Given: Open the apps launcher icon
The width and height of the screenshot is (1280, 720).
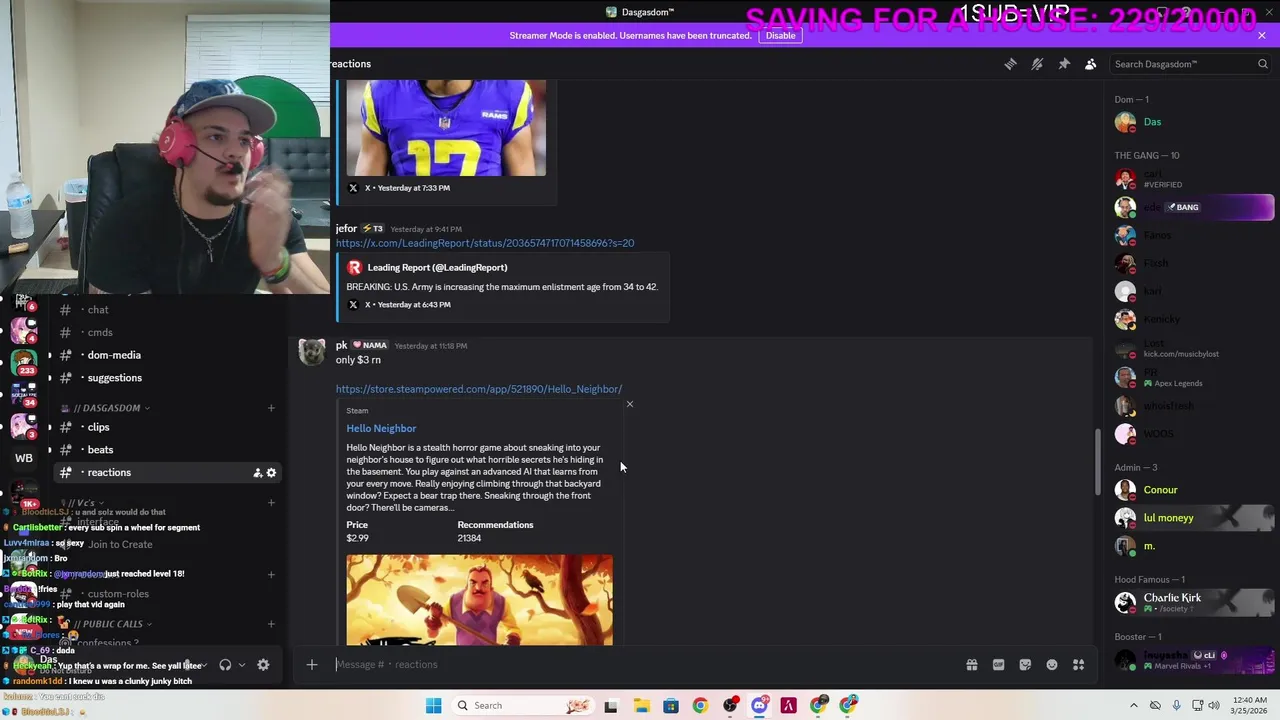Looking at the screenshot, I should pyautogui.click(x=1079, y=665).
